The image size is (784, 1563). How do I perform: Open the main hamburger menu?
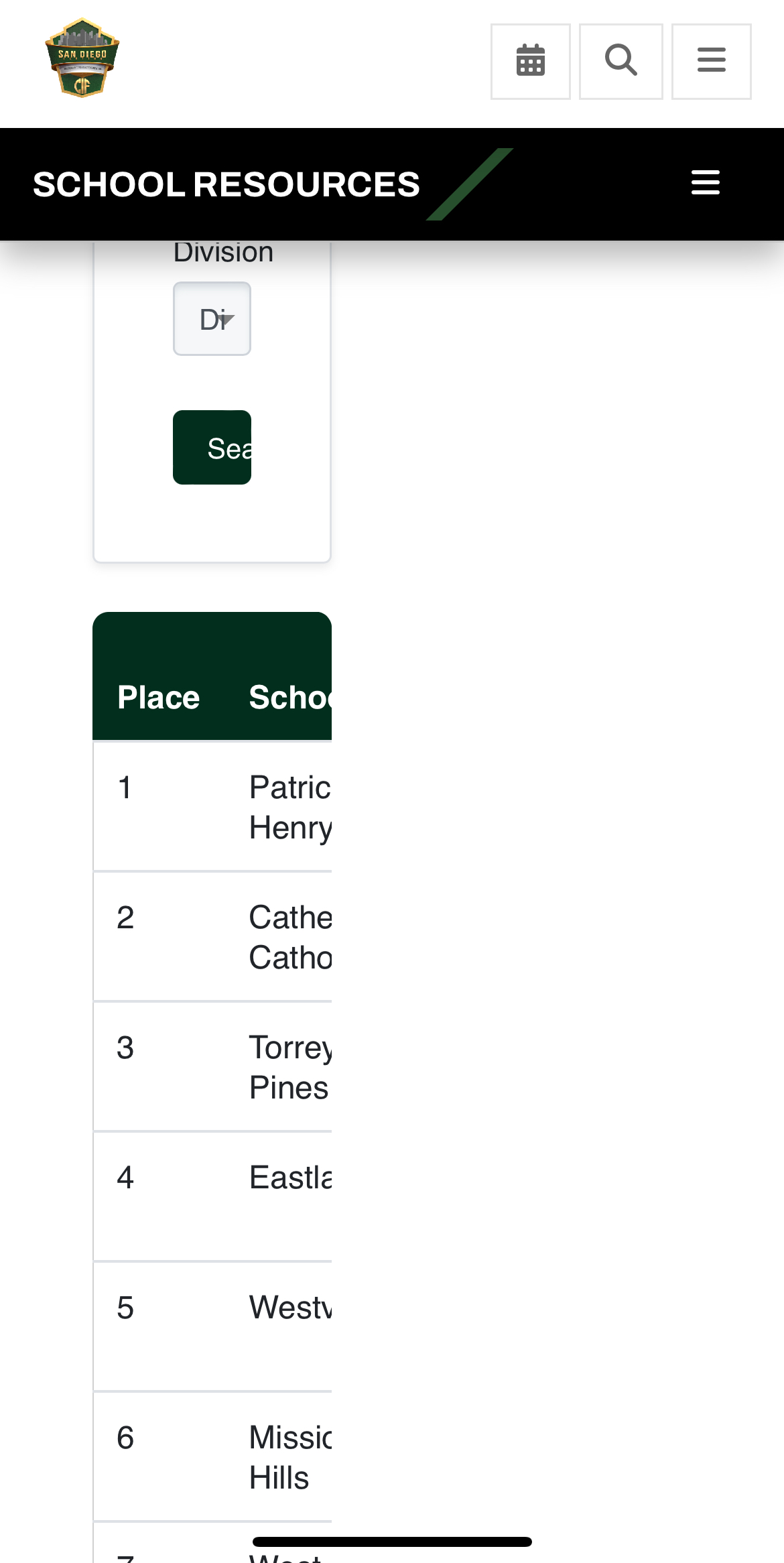pyautogui.click(x=711, y=61)
